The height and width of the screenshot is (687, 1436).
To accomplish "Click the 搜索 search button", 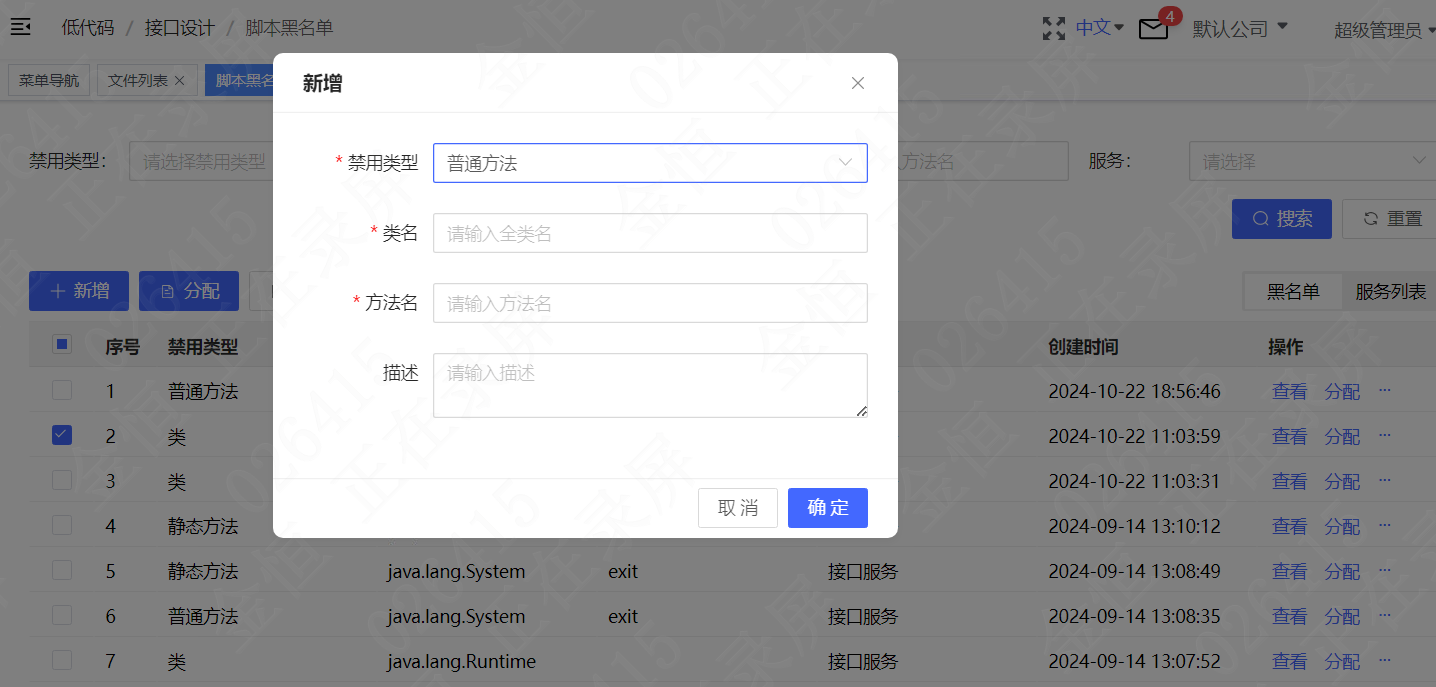I will click(1282, 218).
